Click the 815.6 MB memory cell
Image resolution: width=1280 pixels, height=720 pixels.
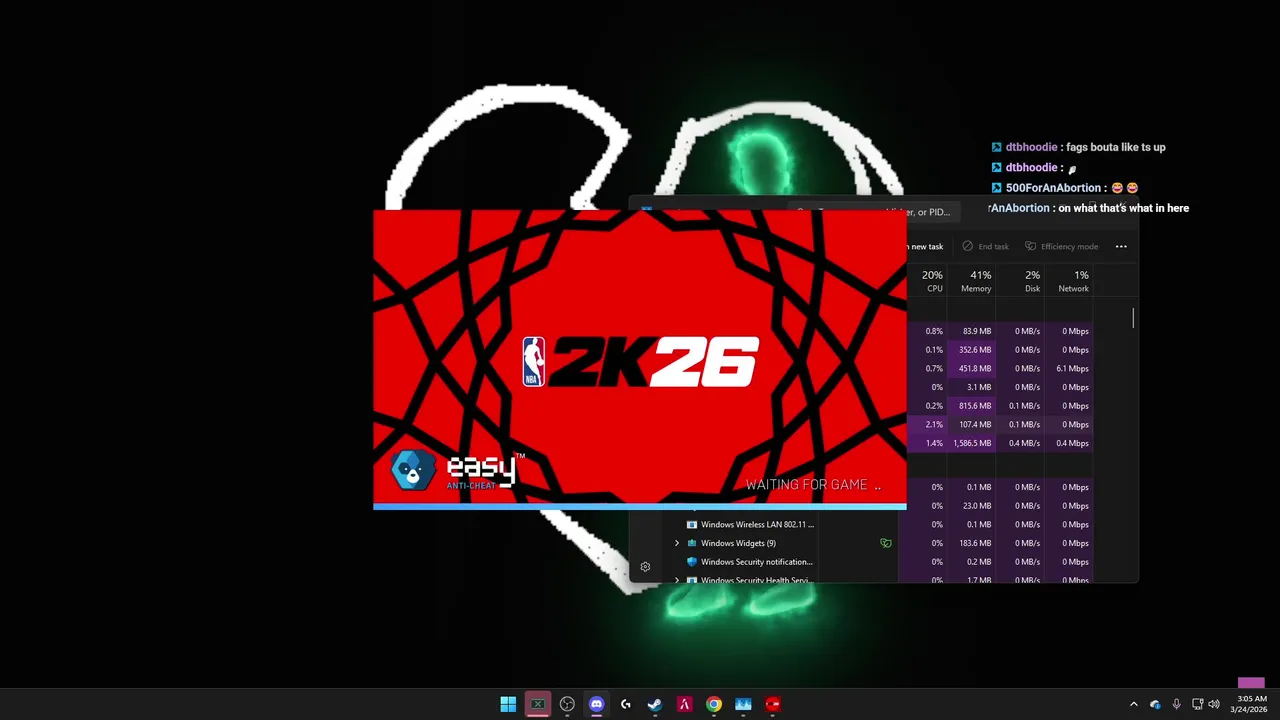click(x=972, y=406)
